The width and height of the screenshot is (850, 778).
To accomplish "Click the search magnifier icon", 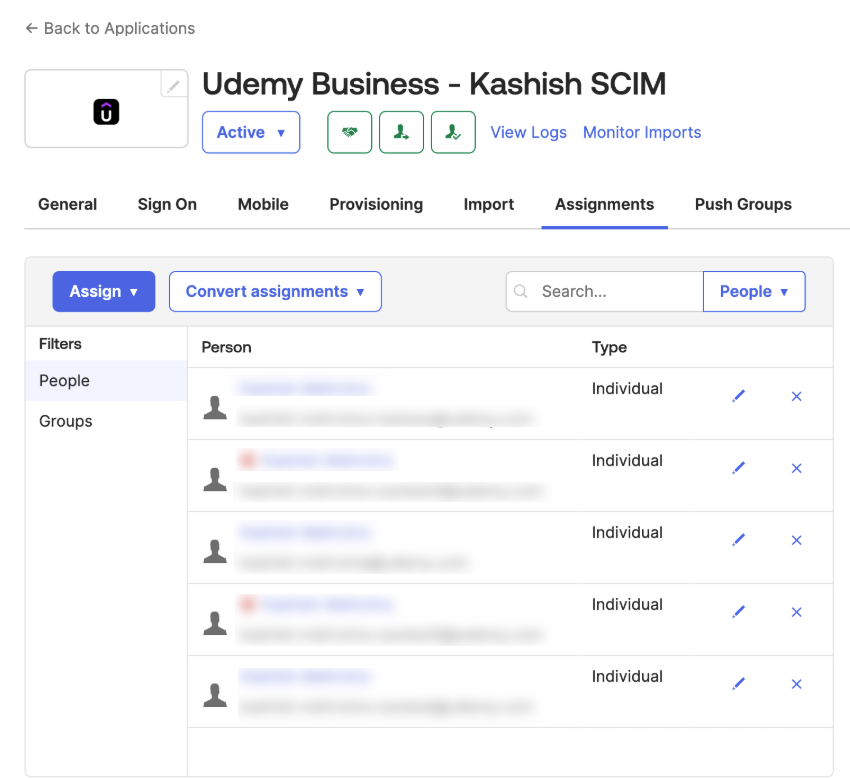I will (521, 291).
